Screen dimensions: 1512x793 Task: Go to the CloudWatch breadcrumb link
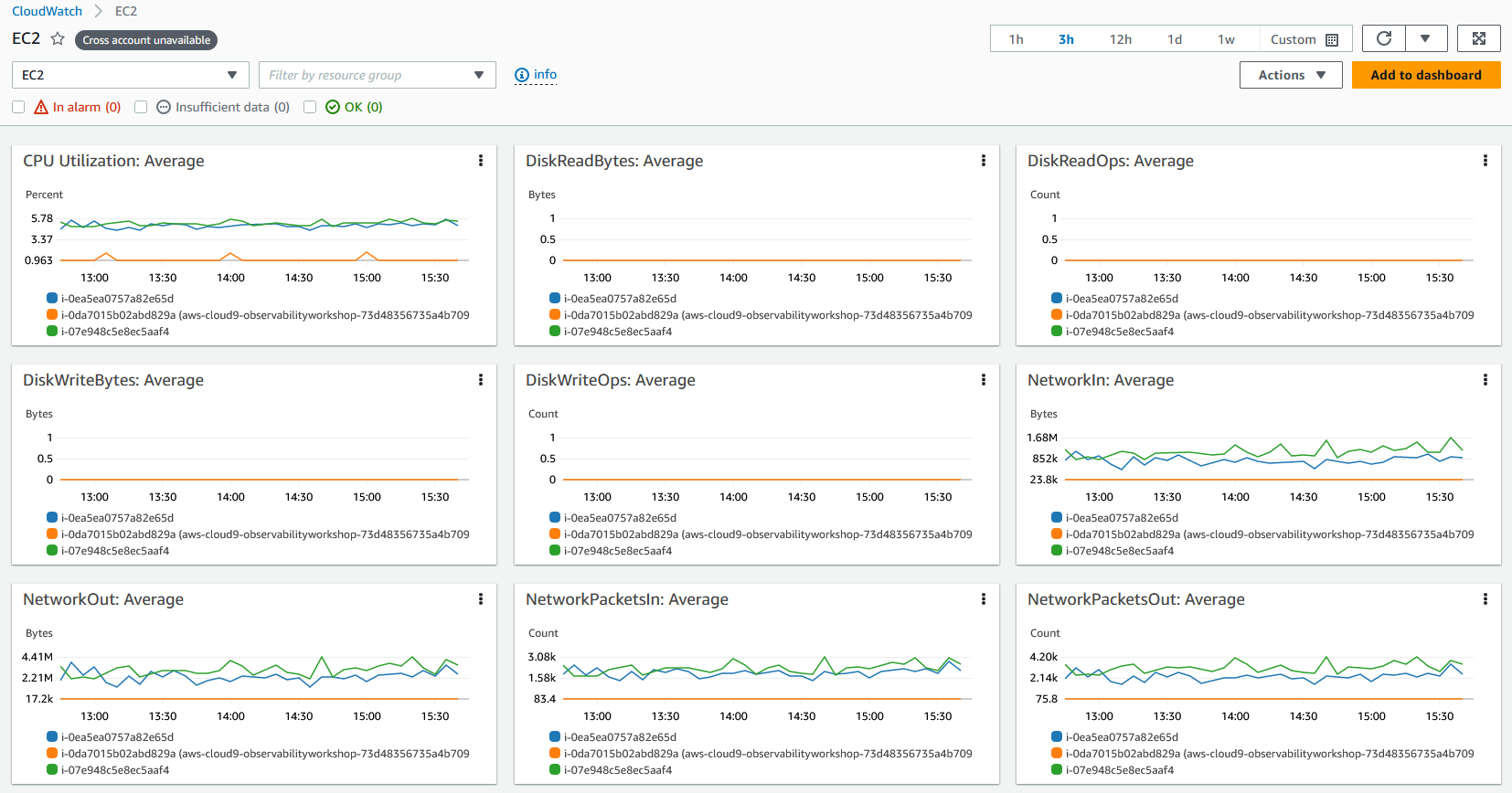tap(48, 11)
